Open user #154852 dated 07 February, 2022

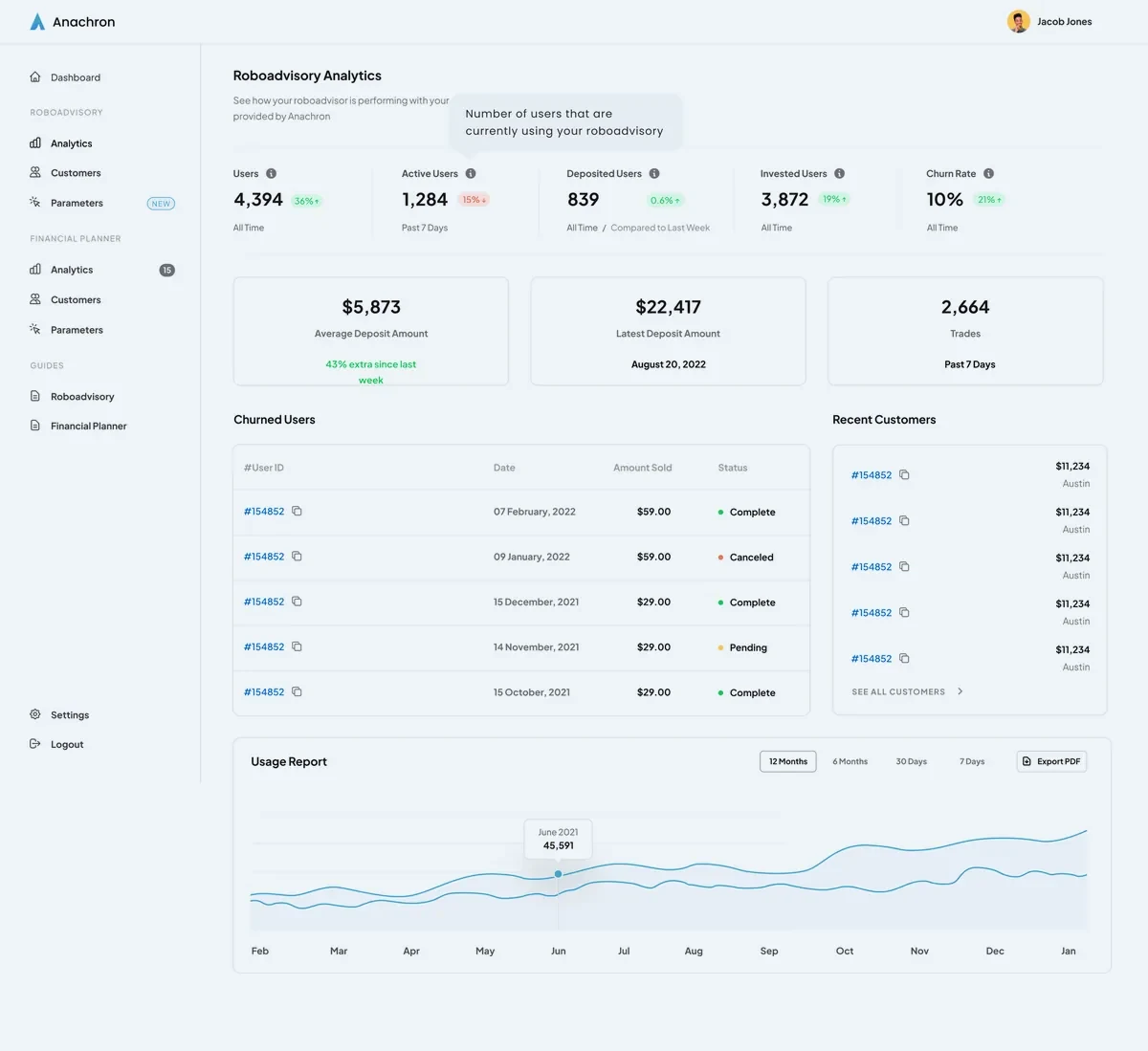[x=264, y=512]
